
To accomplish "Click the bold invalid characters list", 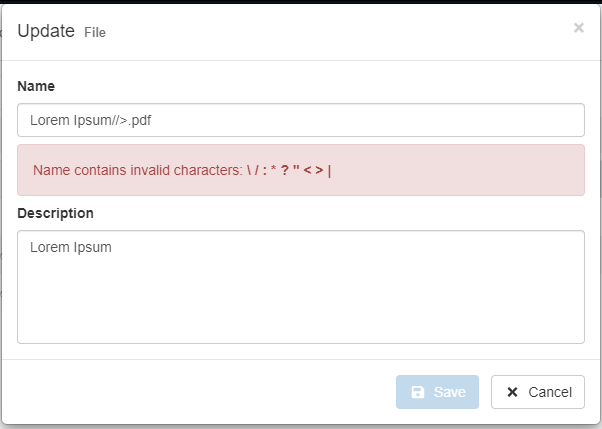I will pos(288,170).
